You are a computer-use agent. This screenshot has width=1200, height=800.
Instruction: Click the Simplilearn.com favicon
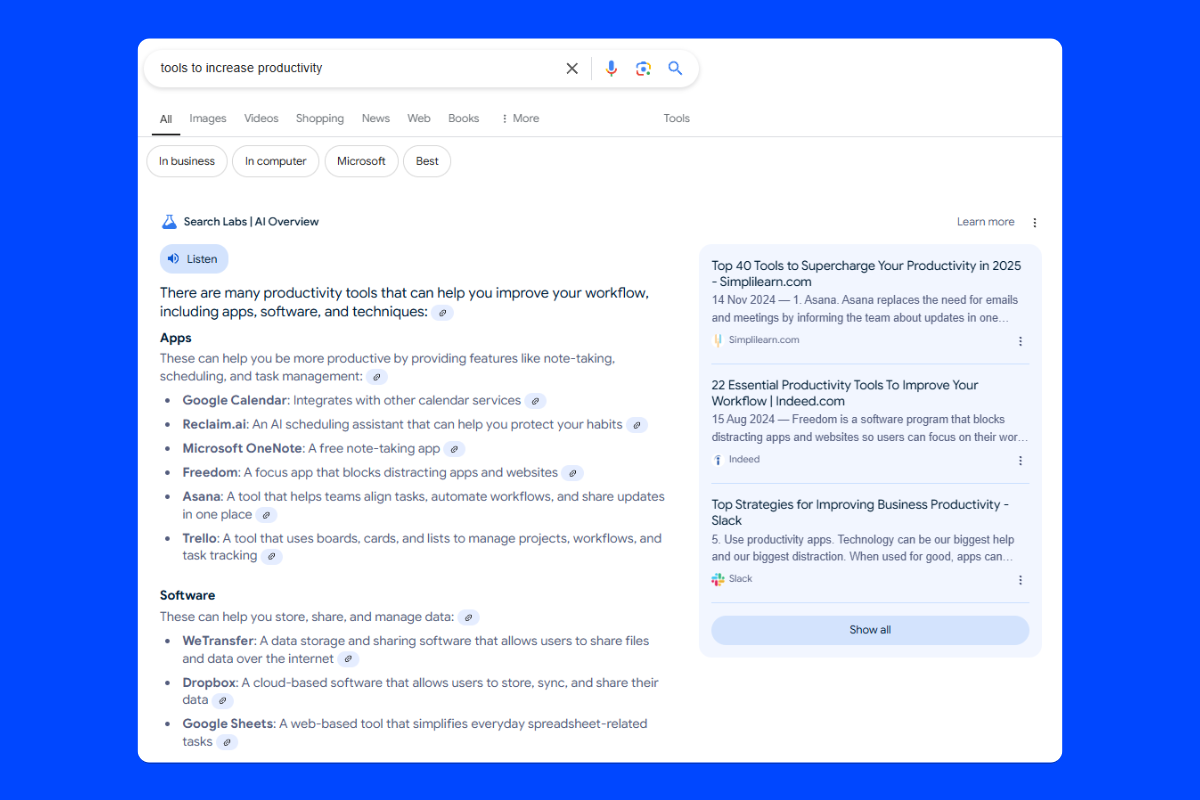tap(718, 340)
